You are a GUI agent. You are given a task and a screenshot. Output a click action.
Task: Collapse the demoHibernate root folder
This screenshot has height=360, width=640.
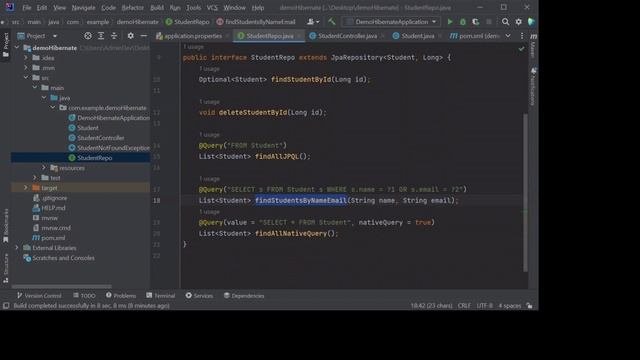click(x=17, y=48)
